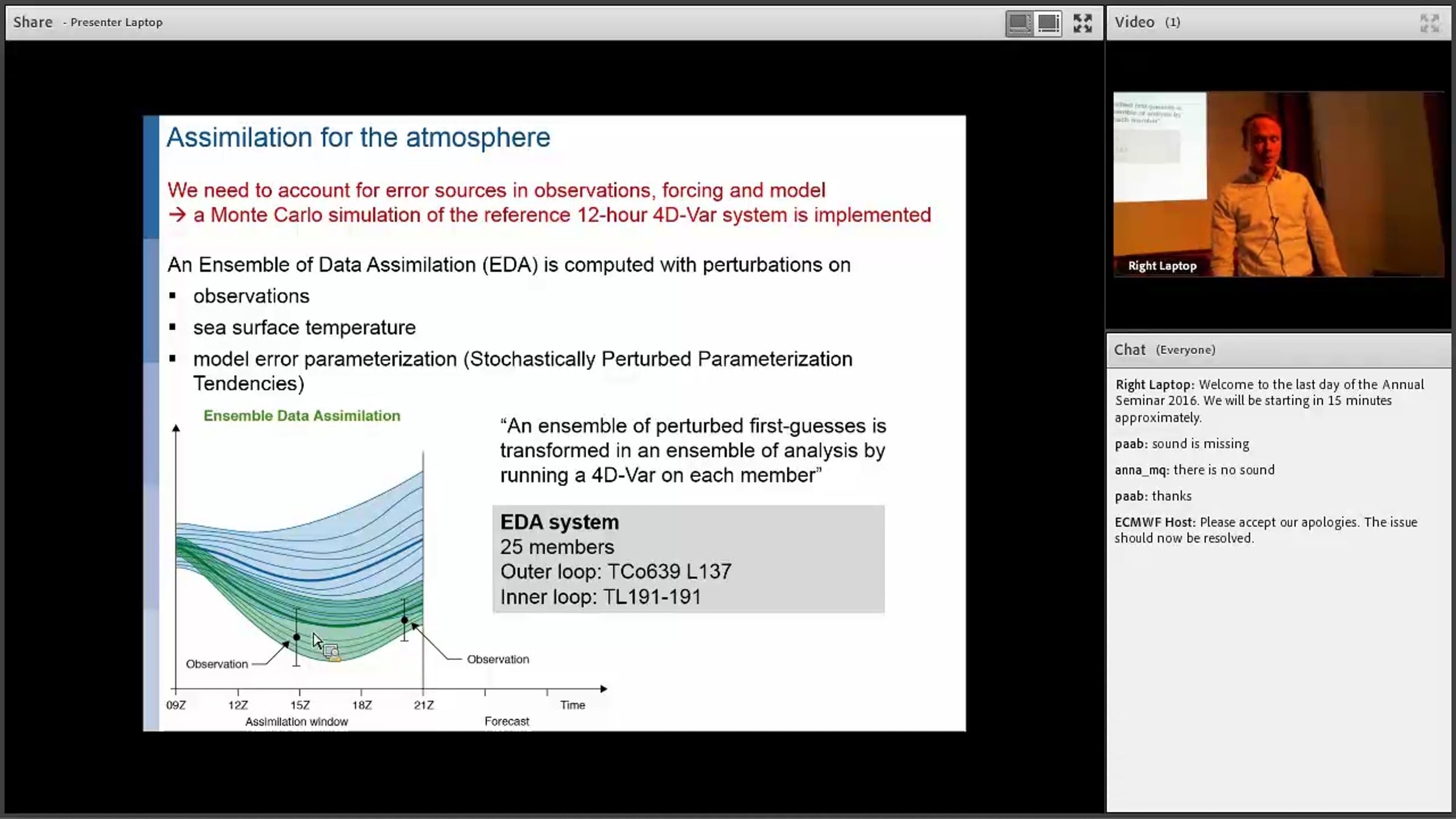
Task: Click the '21Z' time axis label
Action: coord(423,706)
